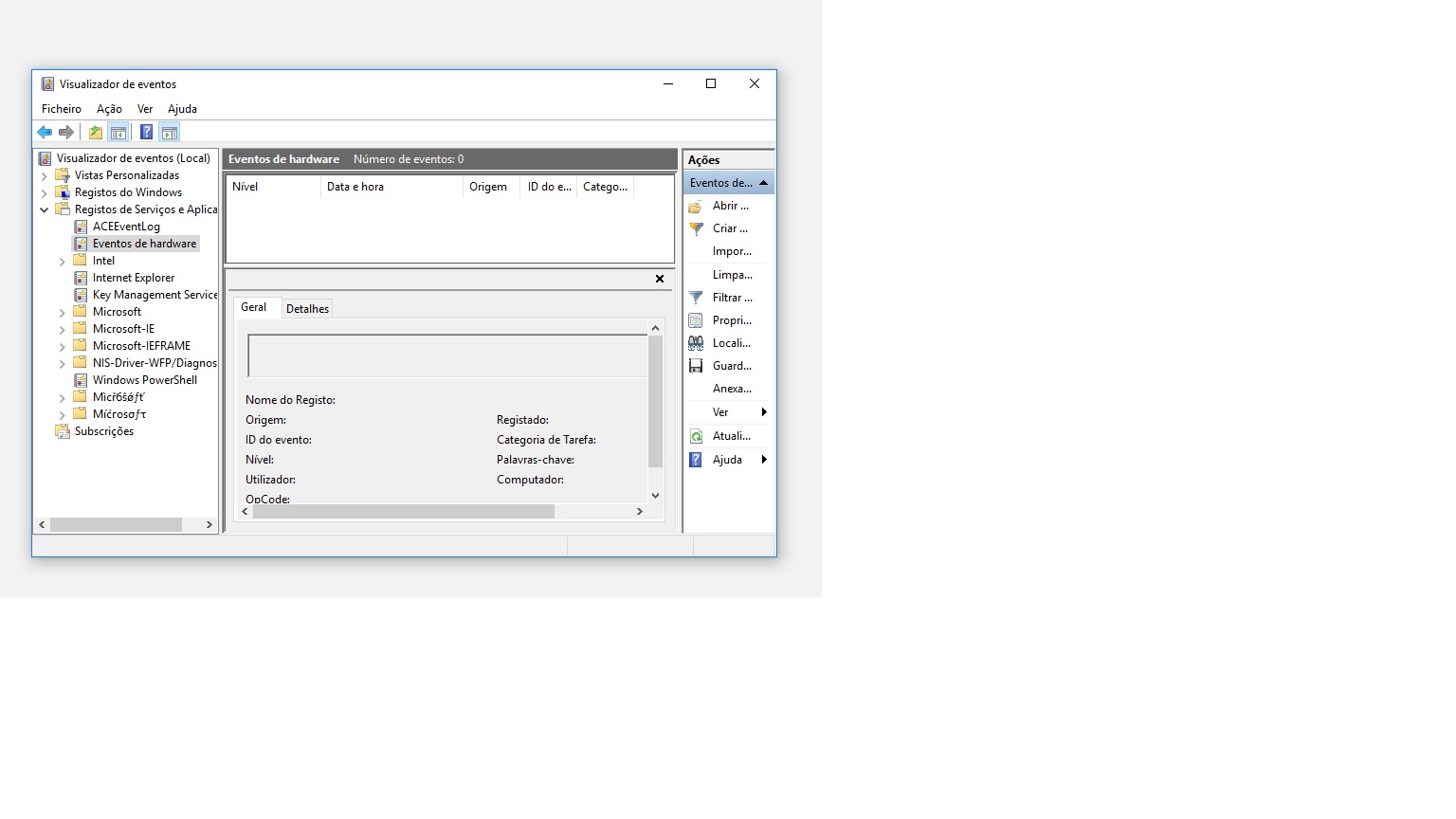Click Anexa... action in Ações pane
This screenshot has width=1456, height=819.
[x=732, y=389]
